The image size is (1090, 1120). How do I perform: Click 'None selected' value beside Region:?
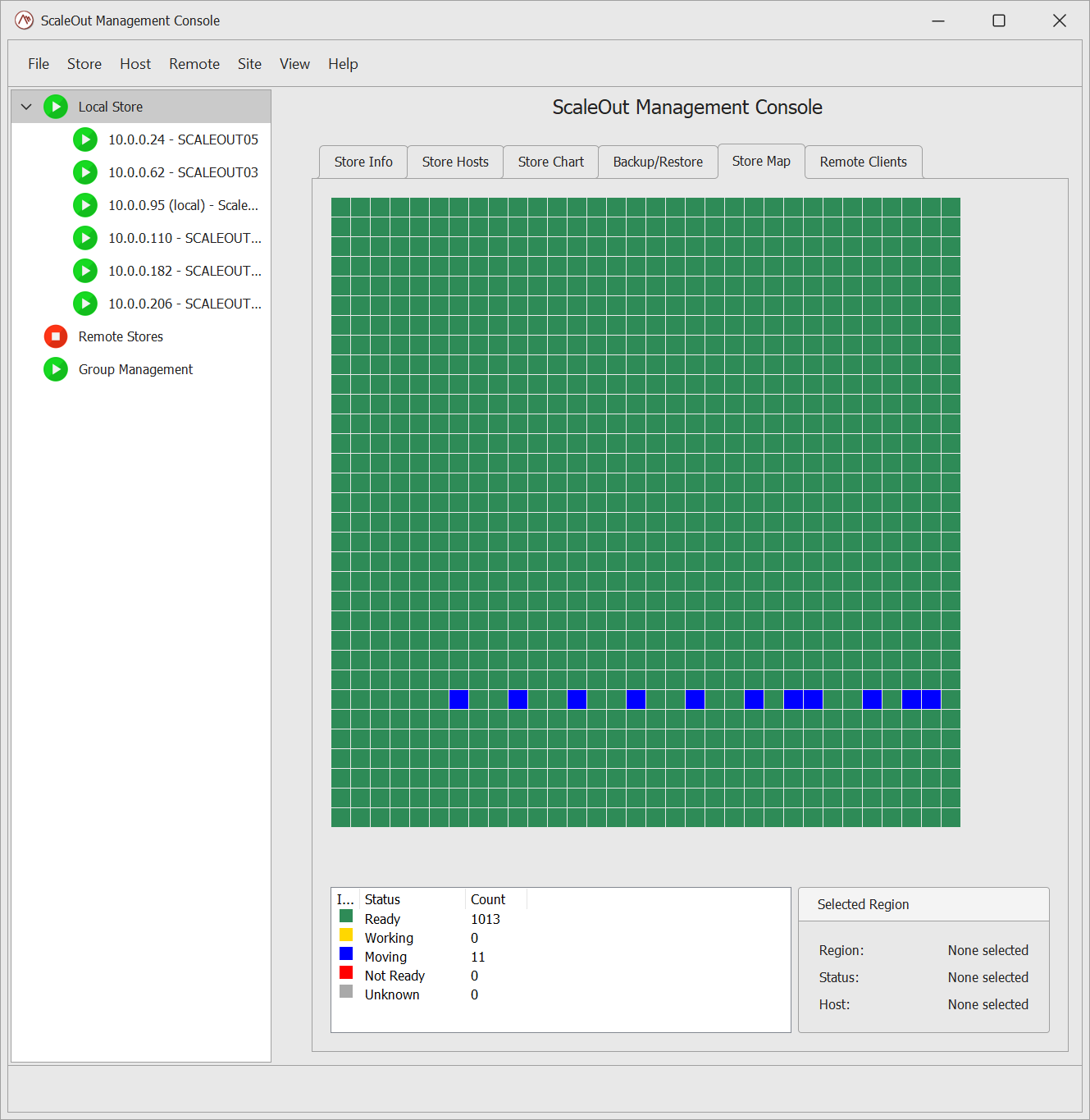coord(988,950)
